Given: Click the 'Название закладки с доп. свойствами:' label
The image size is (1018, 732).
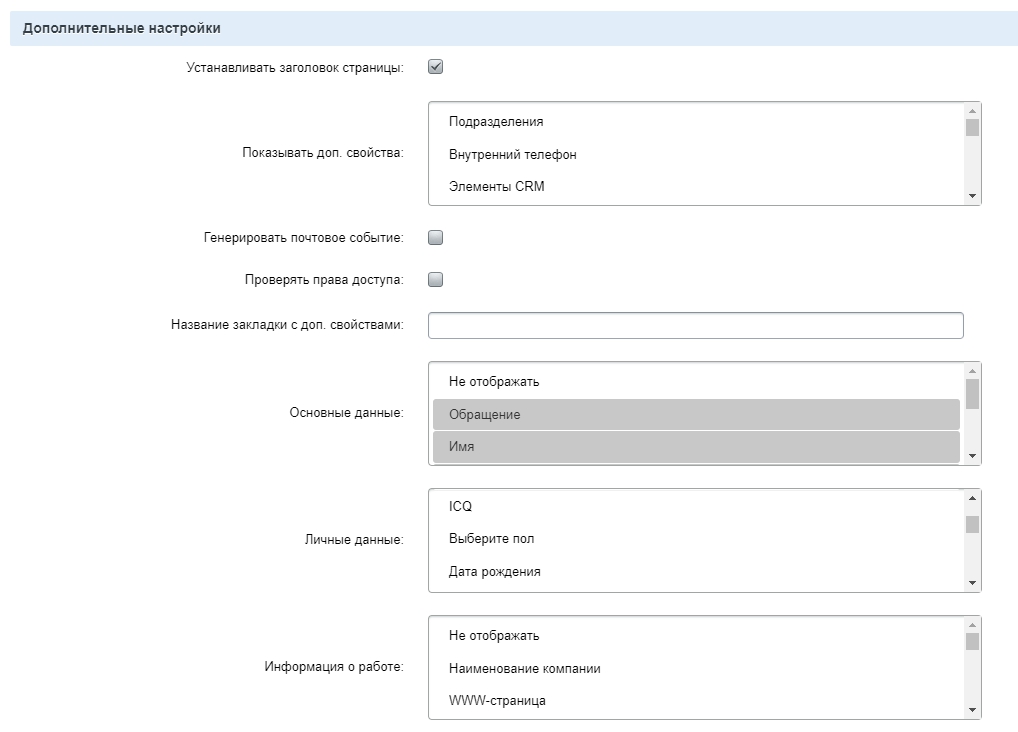Looking at the screenshot, I should [287, 325].
